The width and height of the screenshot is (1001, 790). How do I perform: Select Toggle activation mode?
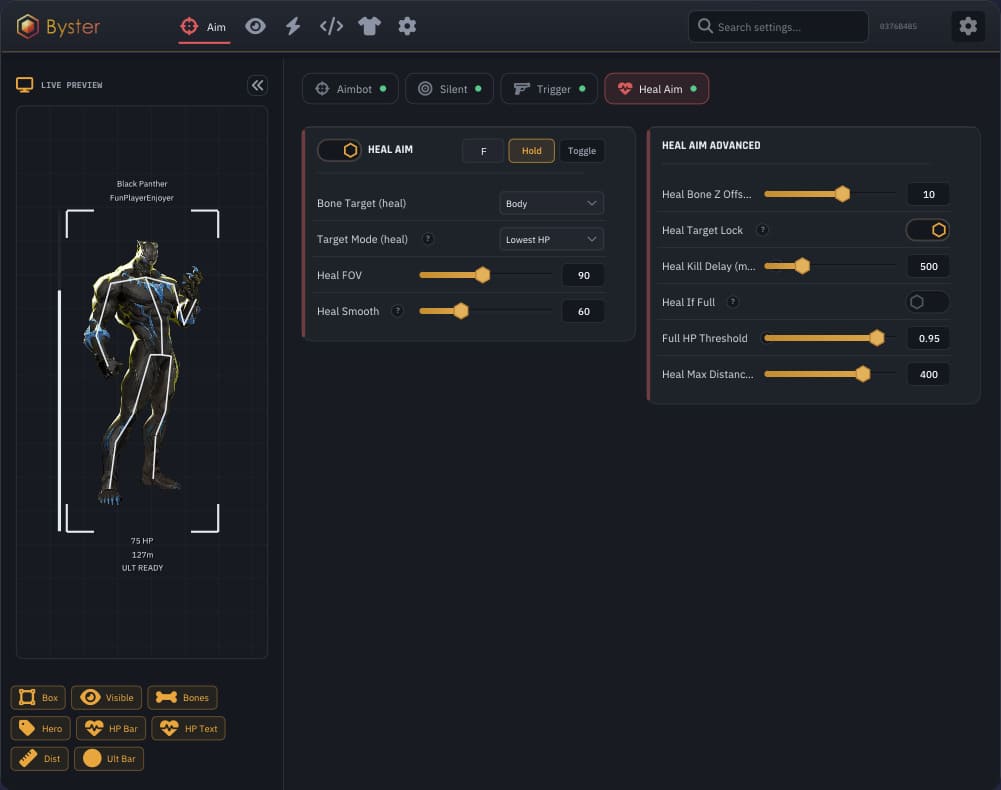coord(582,151)
